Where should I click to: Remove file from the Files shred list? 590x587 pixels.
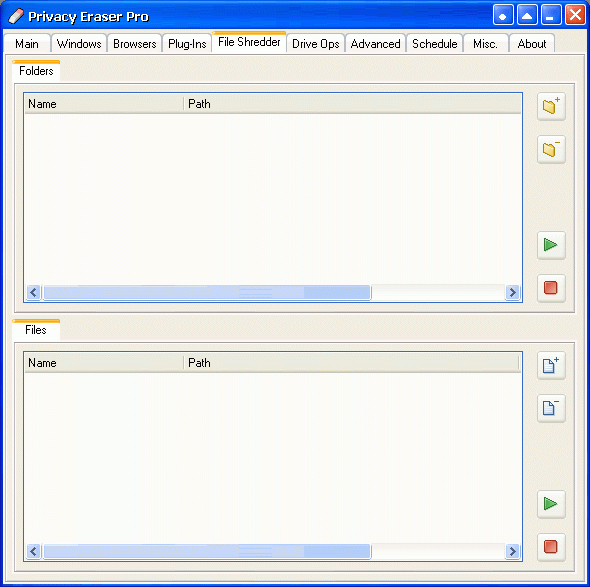pos(551,408)
